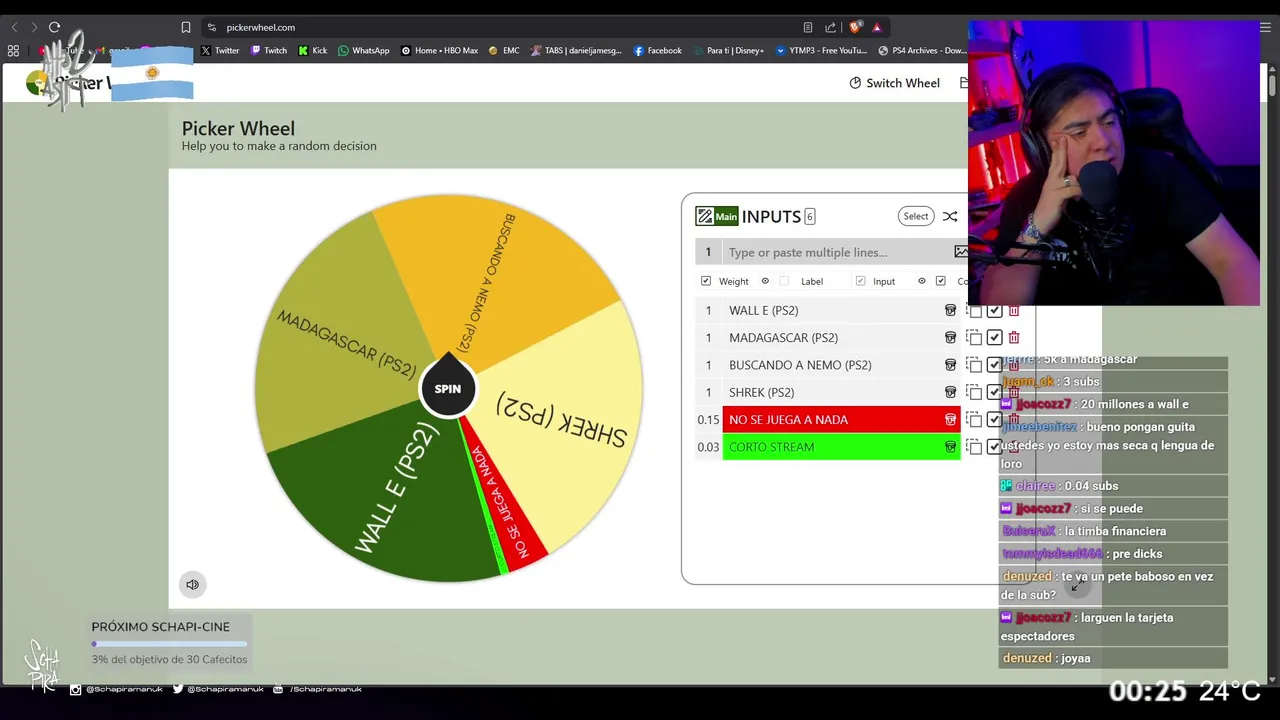Uncheck the SHREK (PS2) enable checkbox
Viewport: 1280px width, 720px height.
point(994,392)
